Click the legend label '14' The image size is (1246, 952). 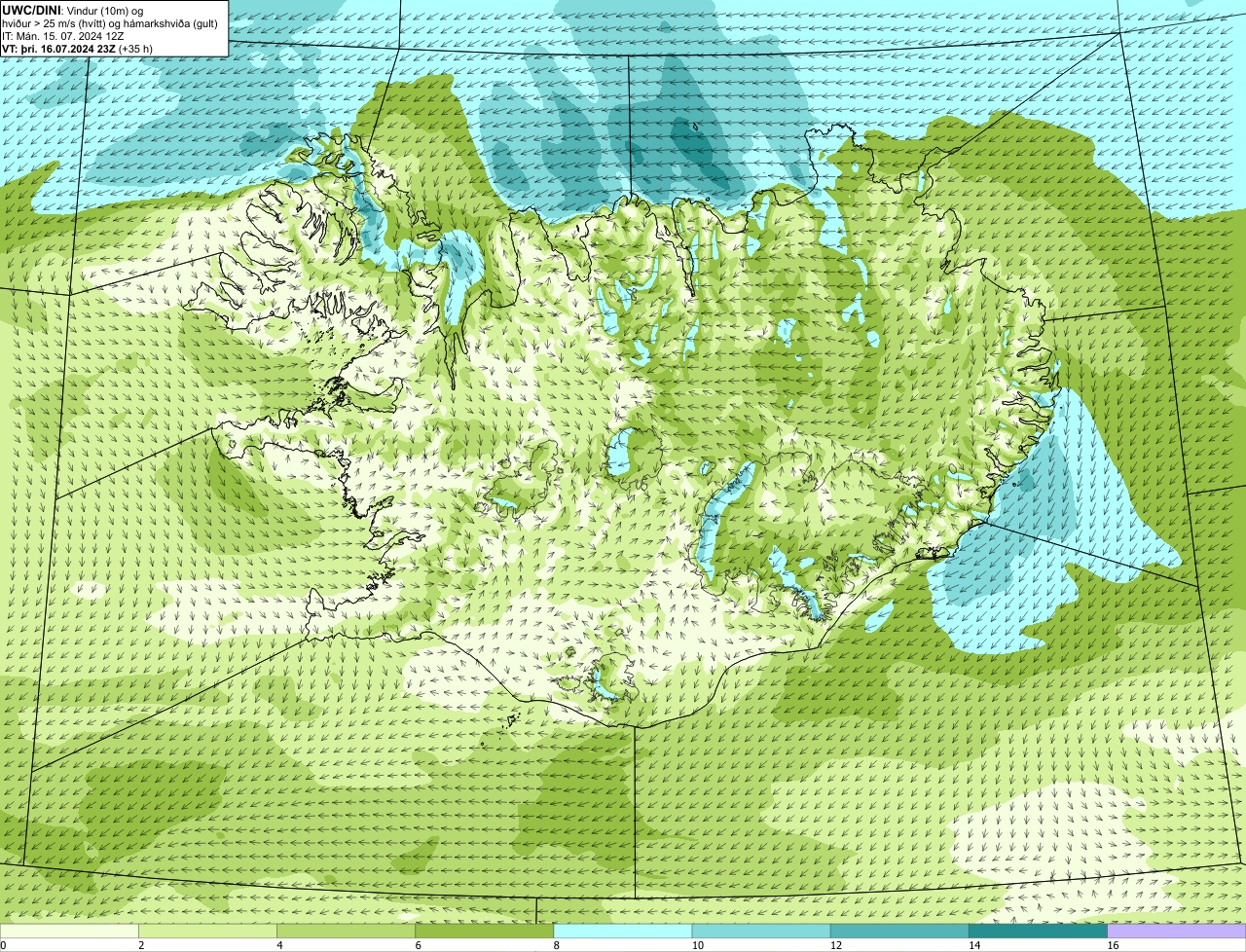pos(974,945)
